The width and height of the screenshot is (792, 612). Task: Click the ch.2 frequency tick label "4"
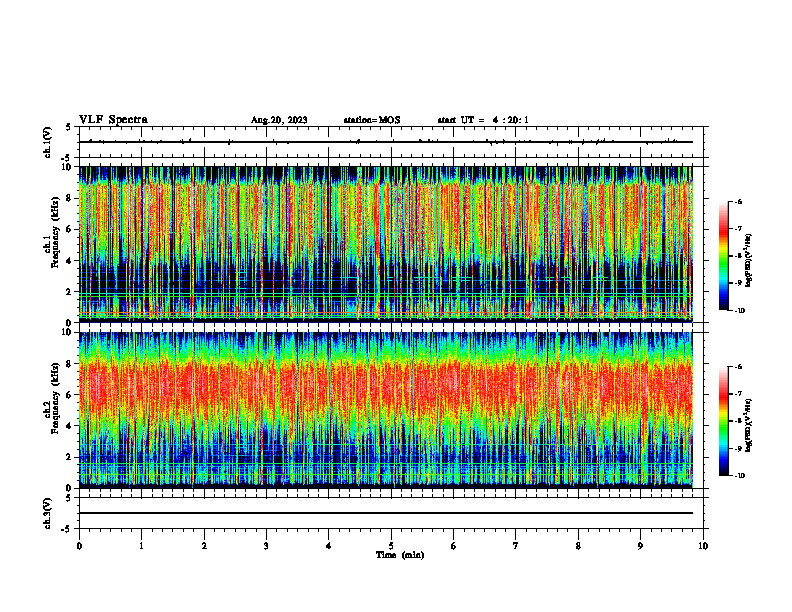(x=71, y=426)
